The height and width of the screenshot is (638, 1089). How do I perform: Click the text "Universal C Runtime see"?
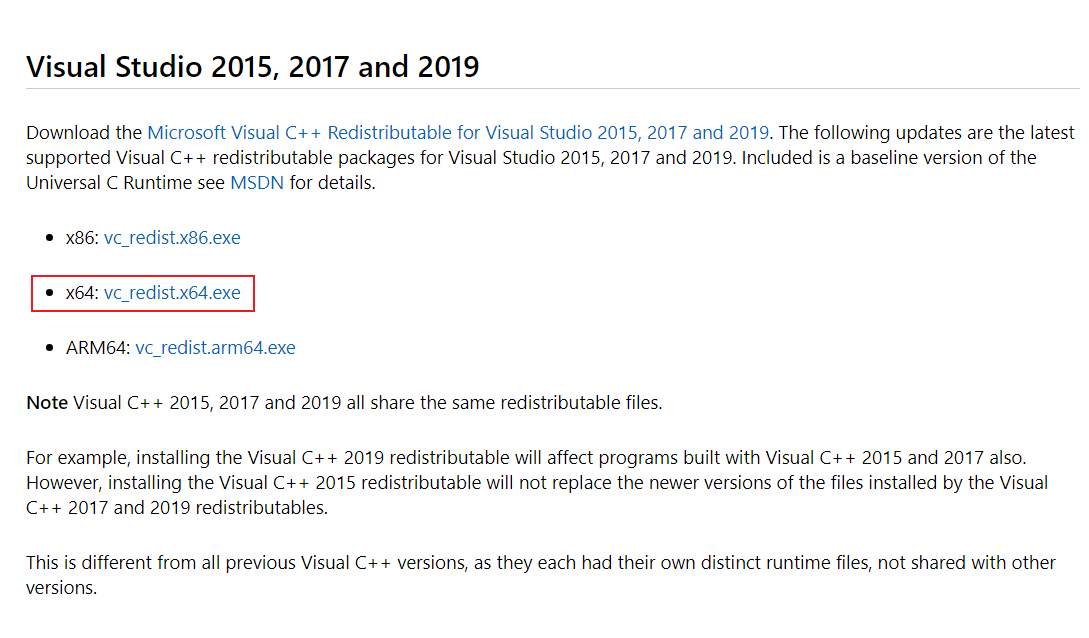coord(126,183)
